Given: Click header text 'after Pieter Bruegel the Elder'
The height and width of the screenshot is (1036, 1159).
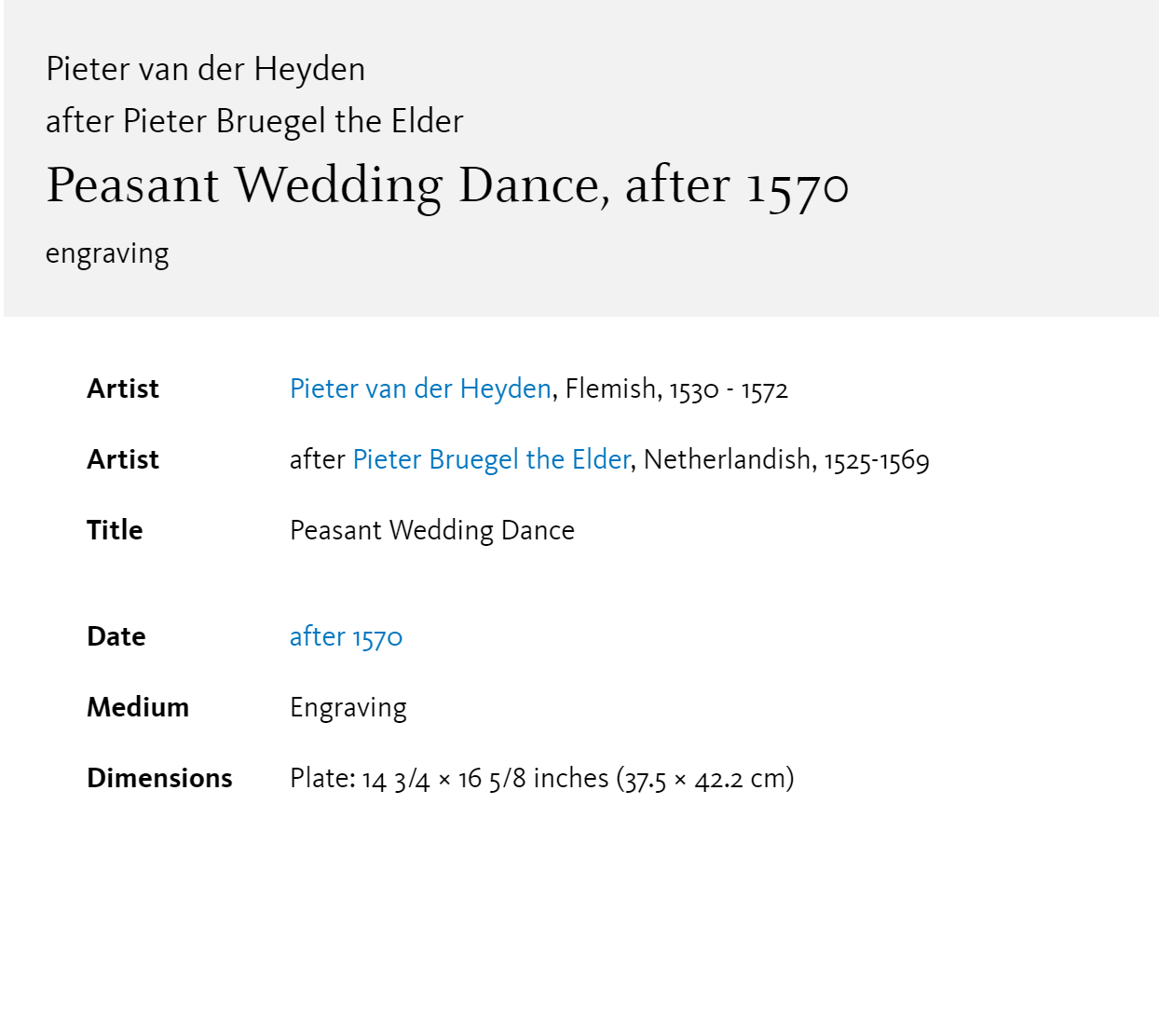Looking at the screenshot, I should [x=254, y=121].
